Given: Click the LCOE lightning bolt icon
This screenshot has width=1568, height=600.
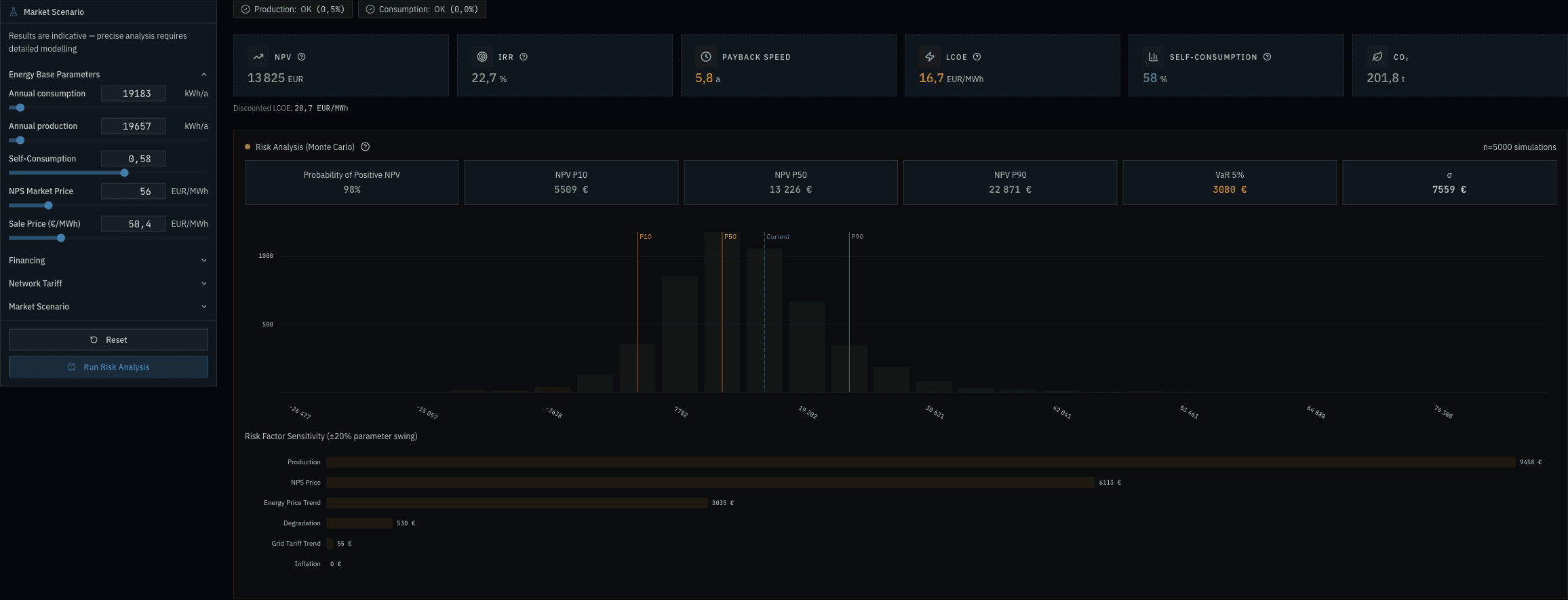Looking at the screenshot, I should 930,57.
